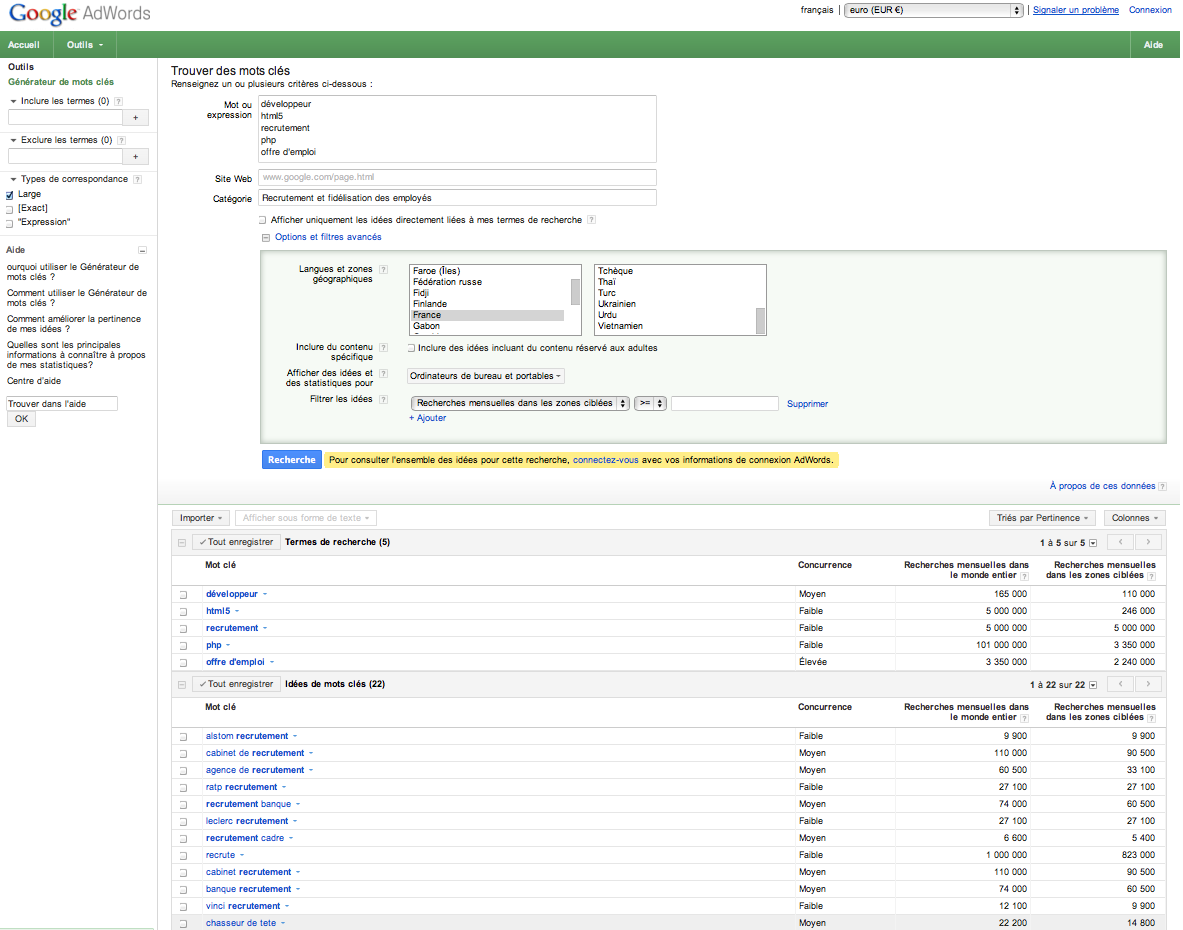This screenshot has width=1183, height=930.
Task: Click the connectez-vous link
Action: [x=605, y=460]
